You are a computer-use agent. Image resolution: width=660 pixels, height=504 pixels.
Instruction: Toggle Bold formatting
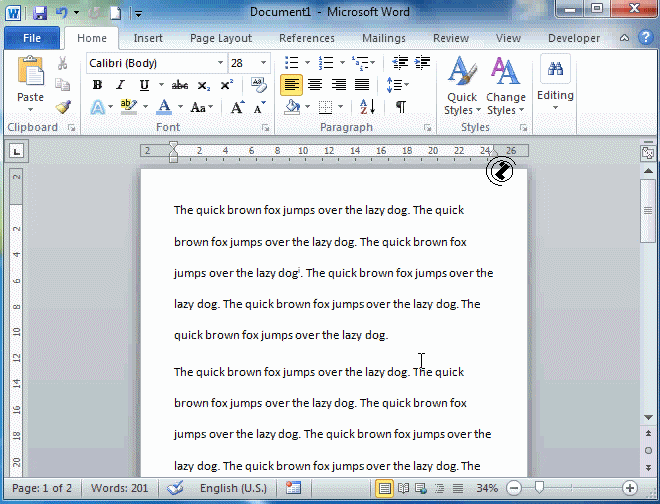pyautogui.click(x=97, y=85)
